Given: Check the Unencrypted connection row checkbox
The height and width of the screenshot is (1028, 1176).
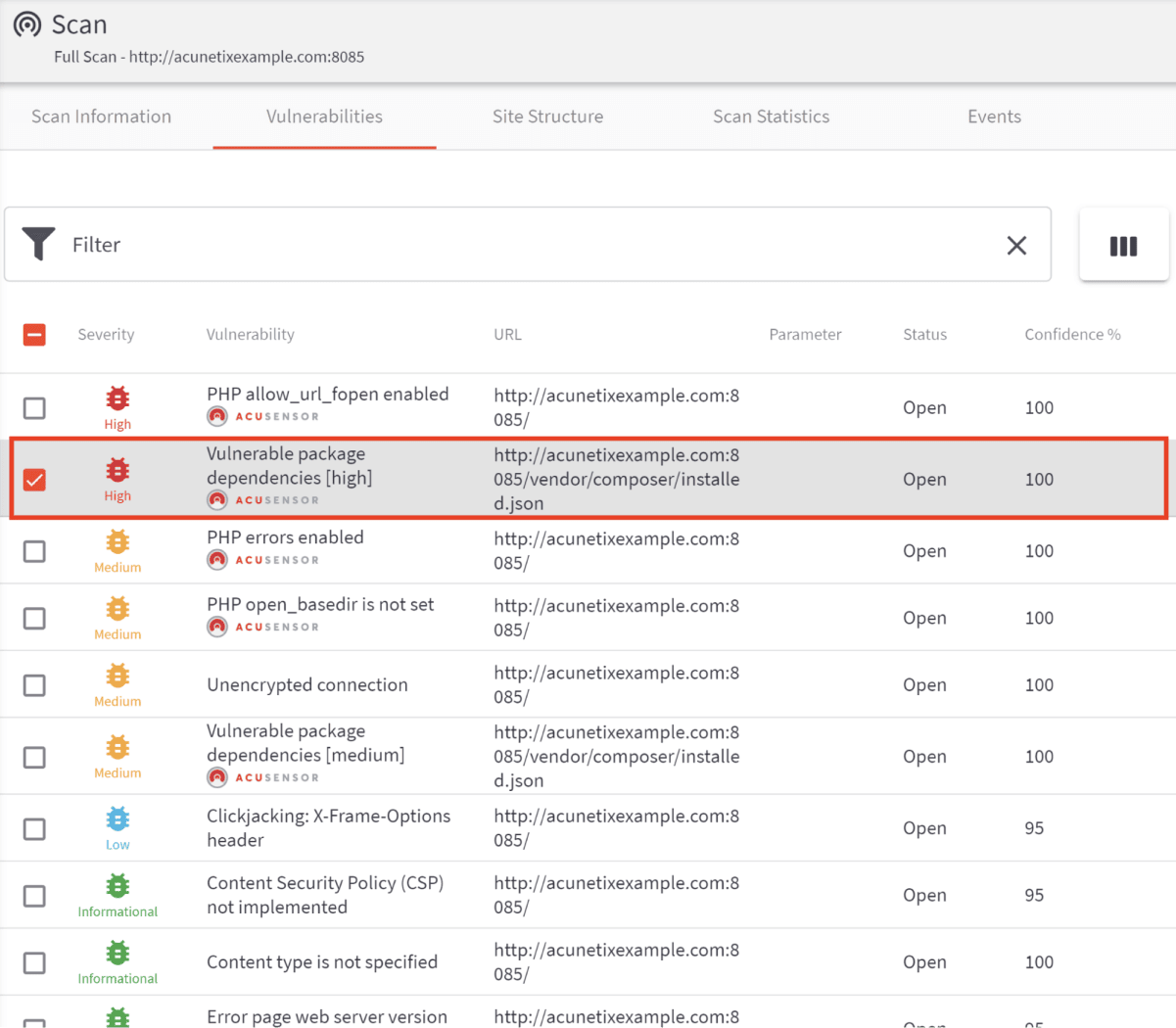Looking at the screenshot, I should [x=34, y=685].
